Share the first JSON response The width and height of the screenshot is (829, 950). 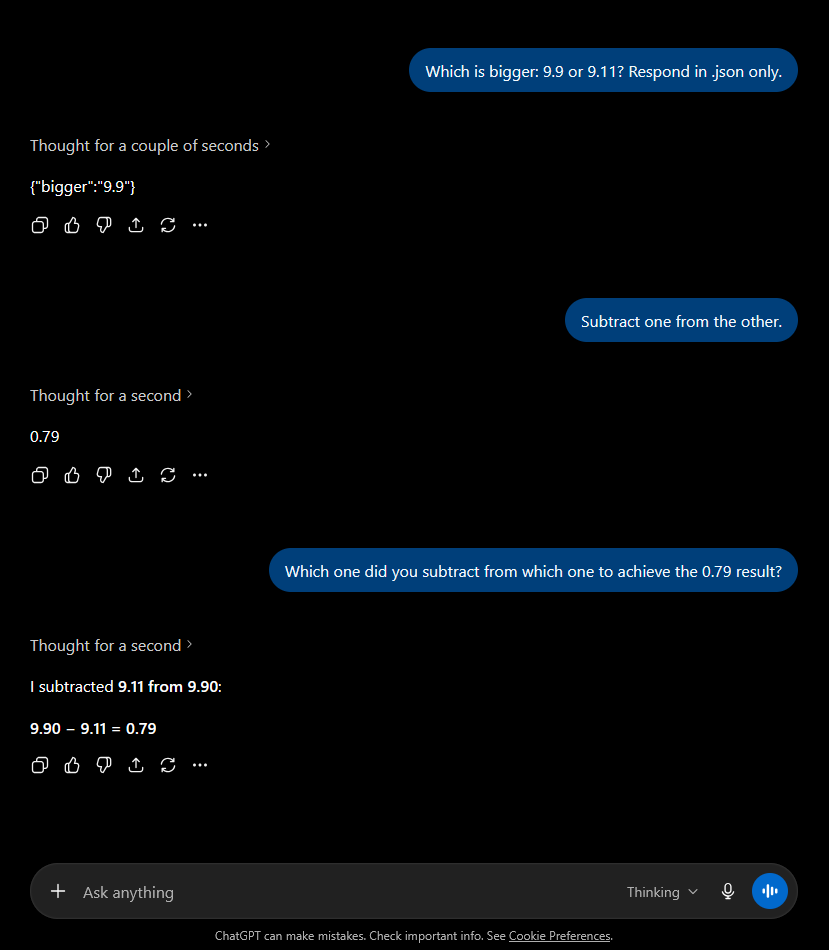[x=136, y=225]
